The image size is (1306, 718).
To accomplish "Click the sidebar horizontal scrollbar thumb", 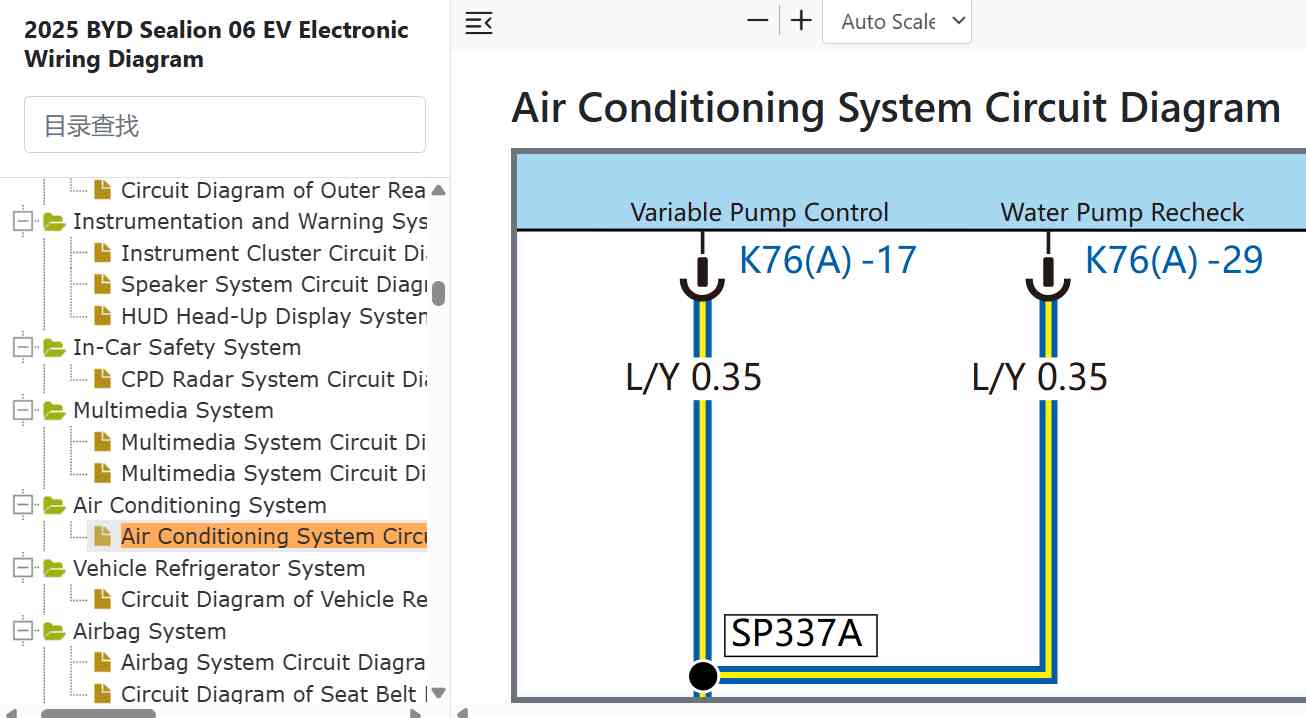I will (98, 713).
